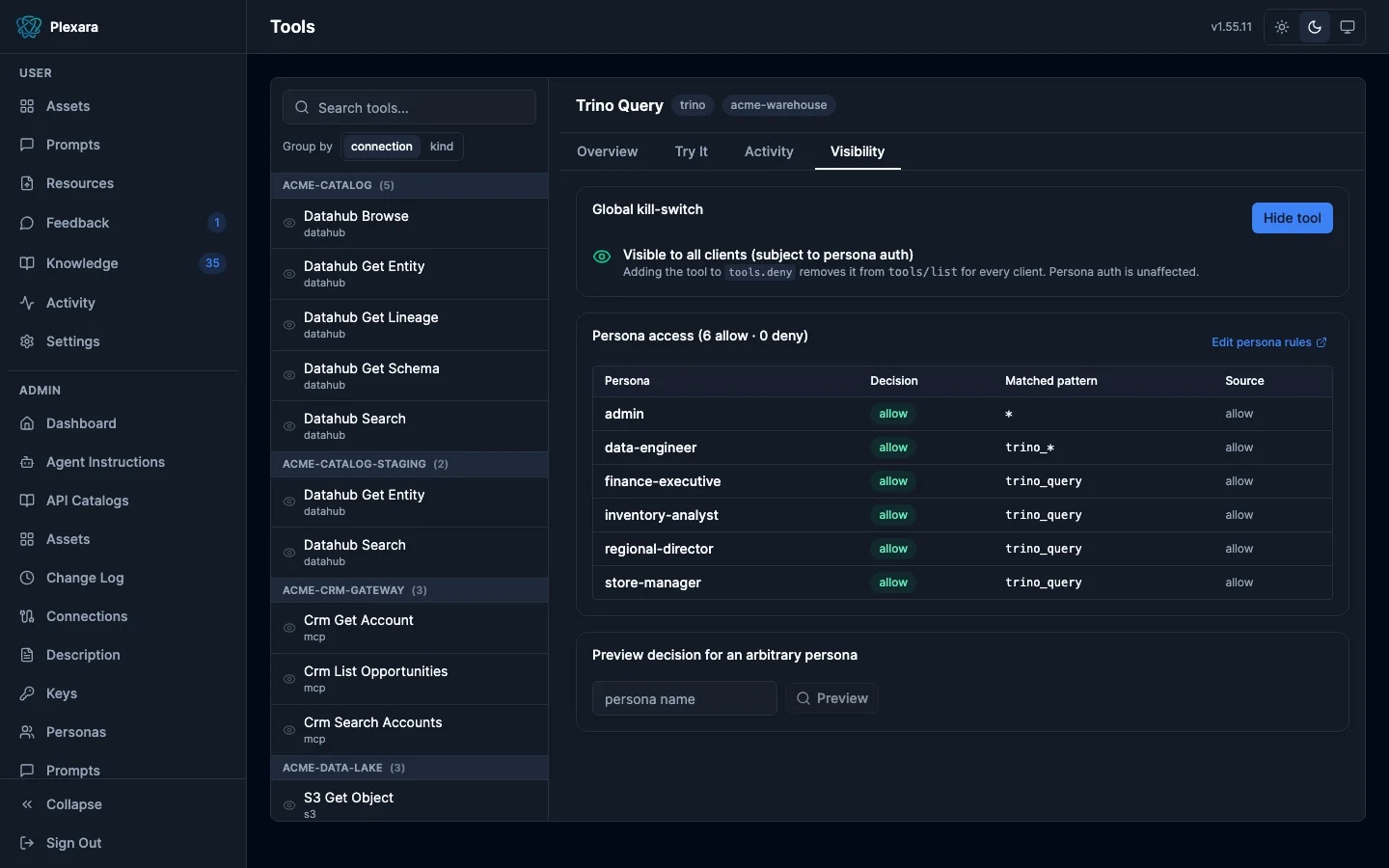Click the Hide tool button
Viewport: 1389px width, 868px height.
(x=1293, y=218)
